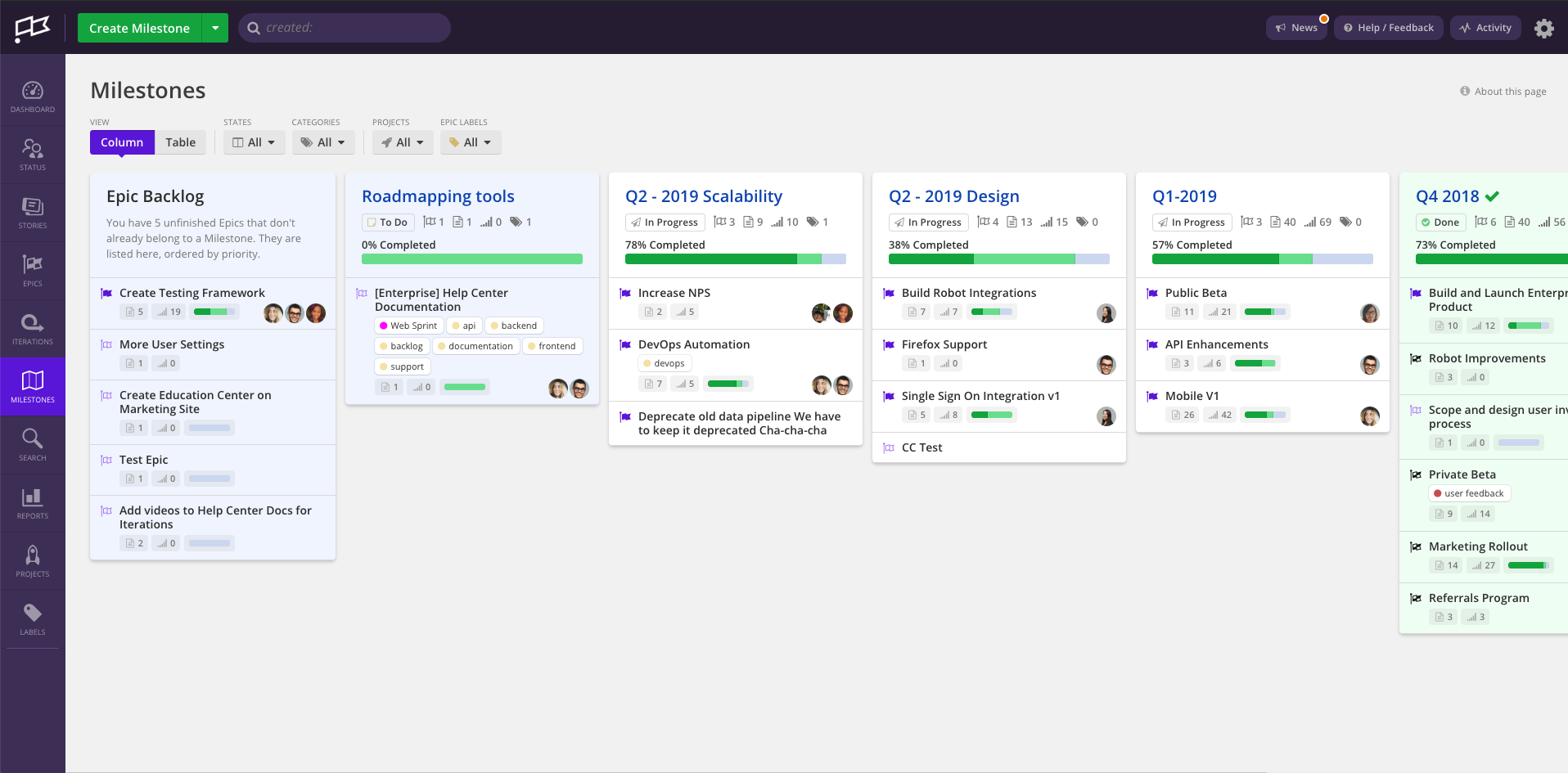This screenshot has width=1568, height=773.
Task: Open In Progress state on Q2 - 2019 Design
Action: pos(928,222)
